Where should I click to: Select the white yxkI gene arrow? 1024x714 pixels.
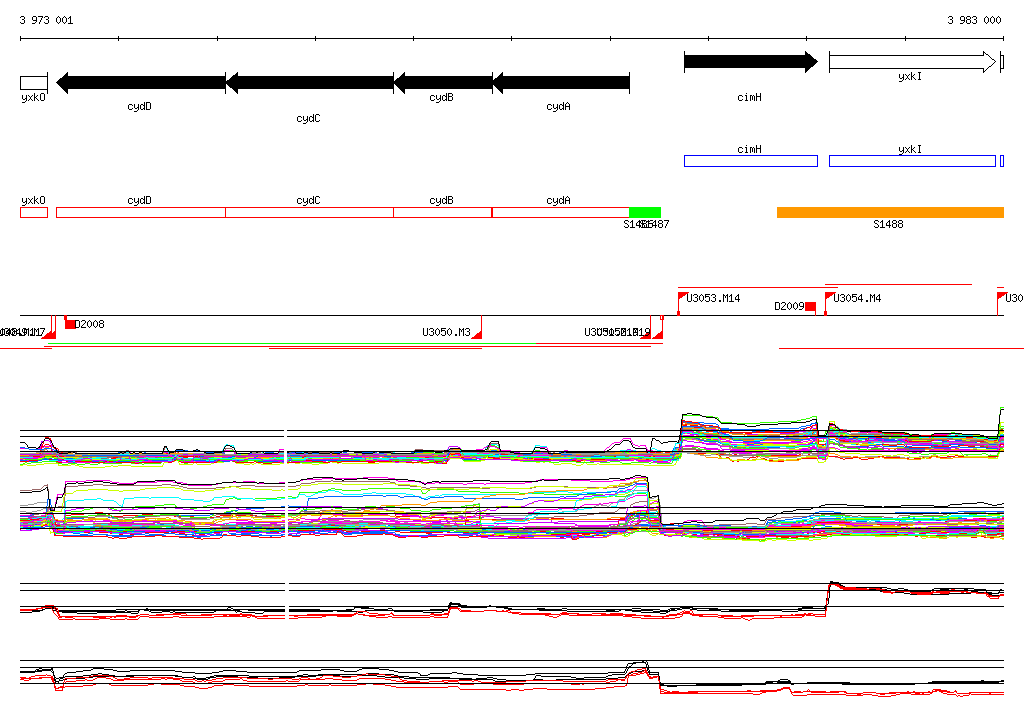pyautogui.click(x=912, y=62)
